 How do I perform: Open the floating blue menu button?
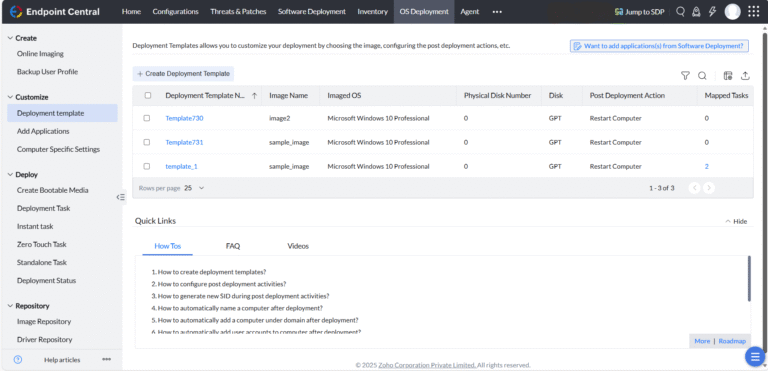pos(755,356)
